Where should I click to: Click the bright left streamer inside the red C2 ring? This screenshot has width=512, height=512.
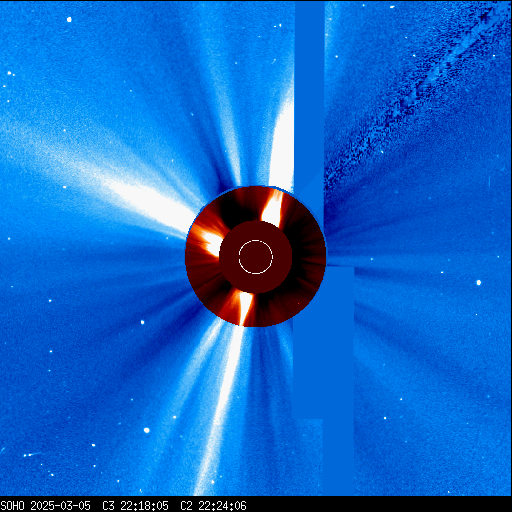pos(207,240)
